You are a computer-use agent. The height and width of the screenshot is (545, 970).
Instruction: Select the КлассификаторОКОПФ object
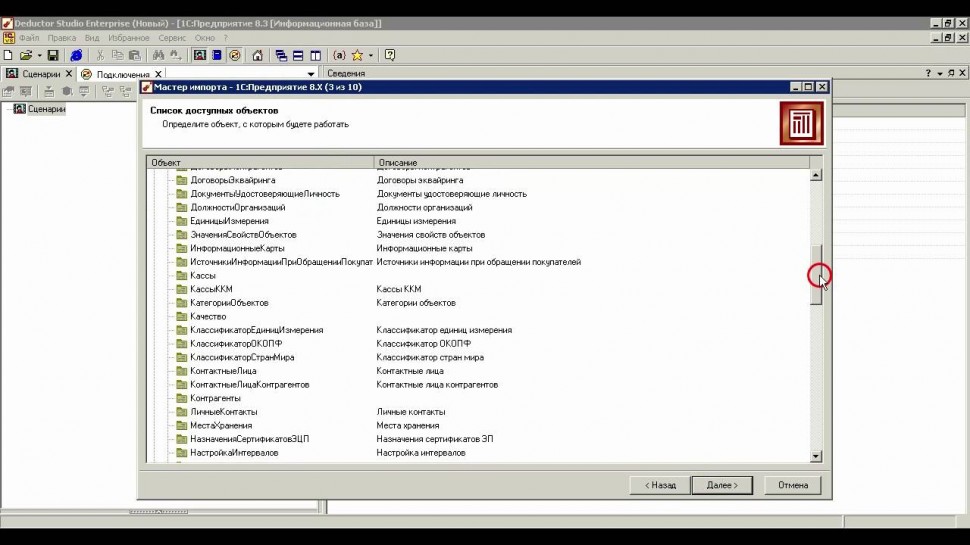pos(232,343)
